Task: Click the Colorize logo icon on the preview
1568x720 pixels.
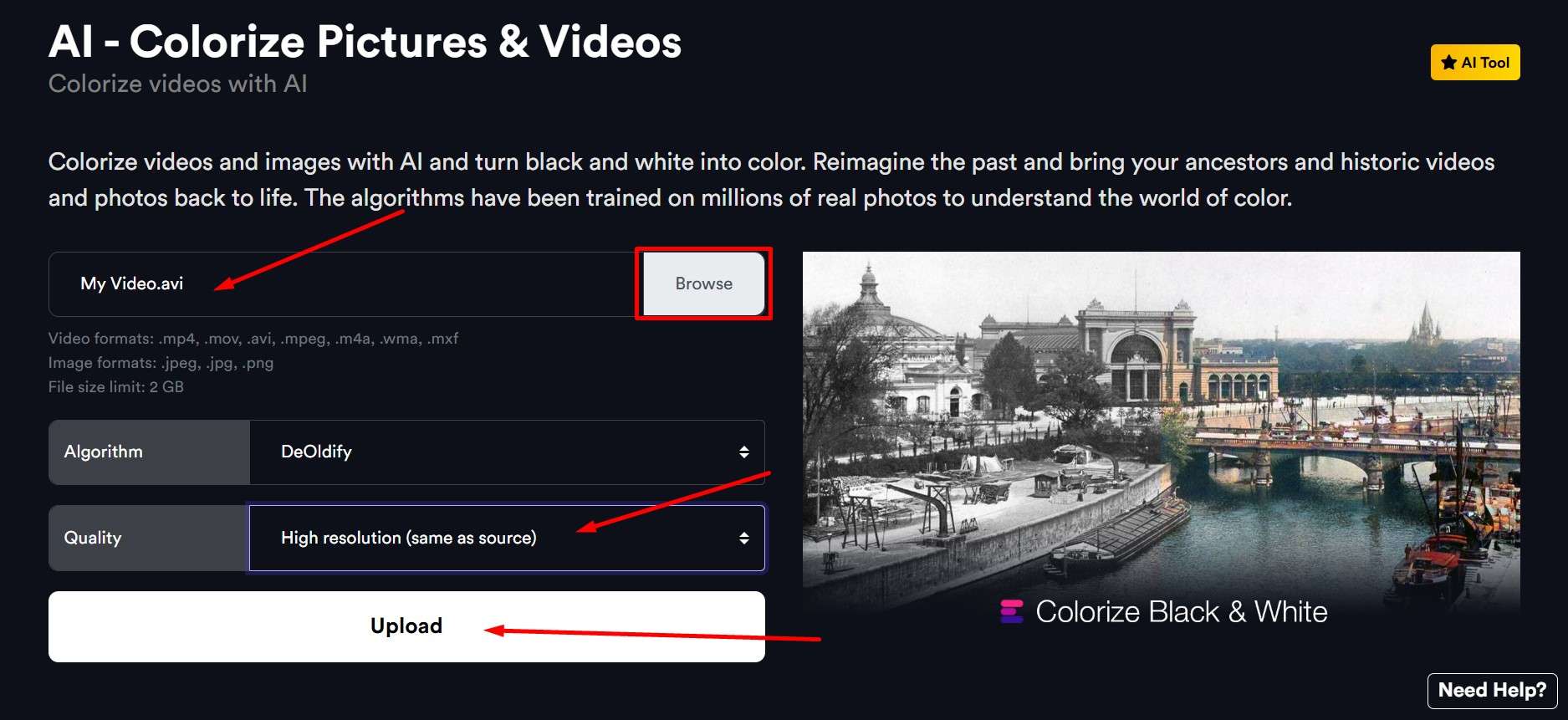Action: (x=1012, y=611)
